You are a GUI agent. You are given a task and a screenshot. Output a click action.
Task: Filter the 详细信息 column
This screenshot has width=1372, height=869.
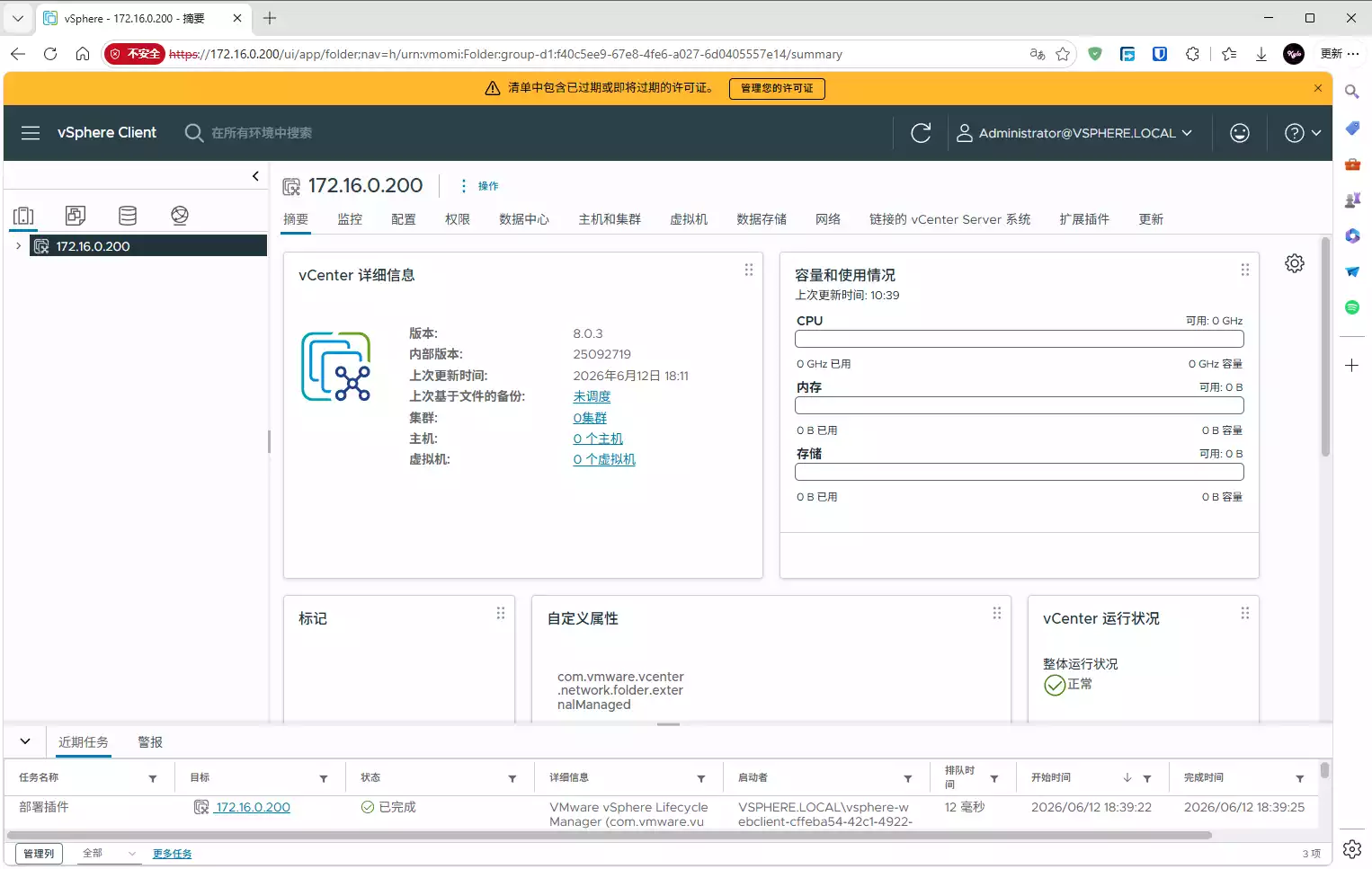point(701,778)
